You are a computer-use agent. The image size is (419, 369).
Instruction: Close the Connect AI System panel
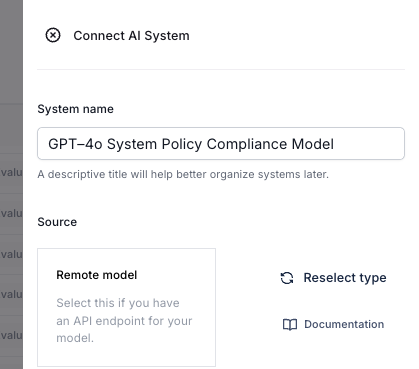click(53, 35)
